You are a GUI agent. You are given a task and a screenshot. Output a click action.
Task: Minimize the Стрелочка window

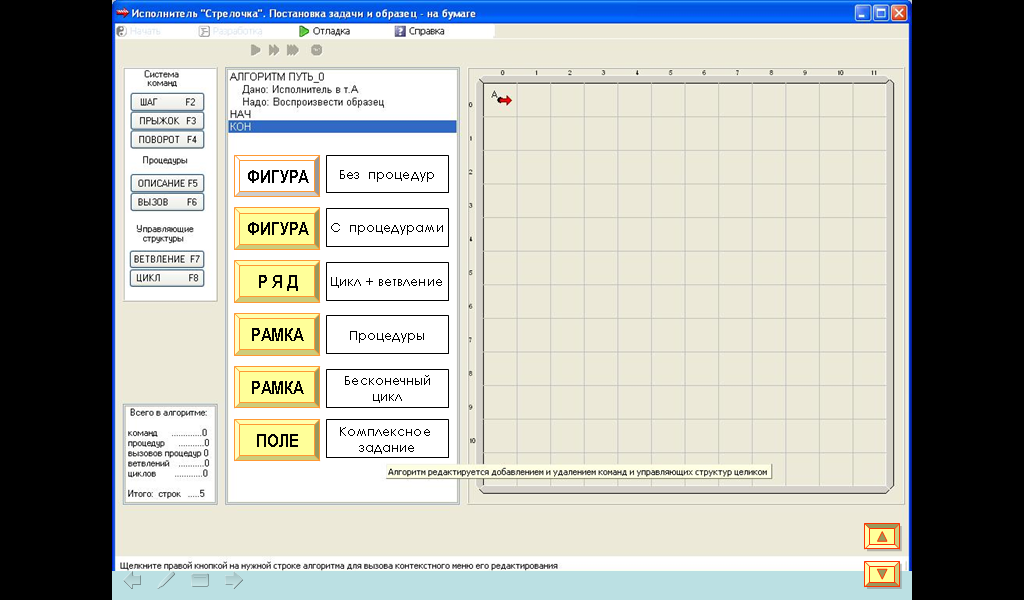point(863,12)
